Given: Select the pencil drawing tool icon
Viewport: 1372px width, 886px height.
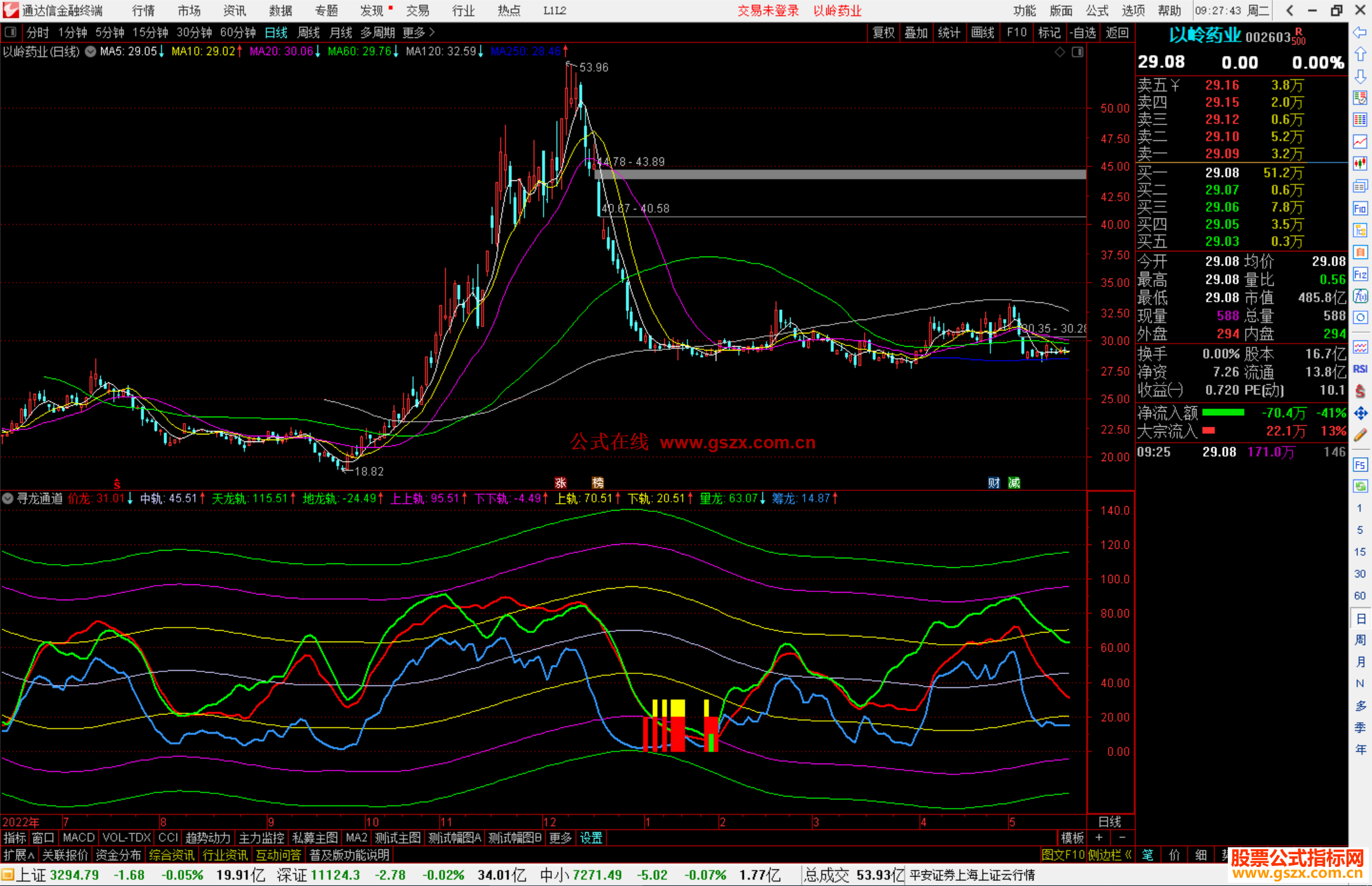Looking at the screenshot, I should click(1360, 435).
